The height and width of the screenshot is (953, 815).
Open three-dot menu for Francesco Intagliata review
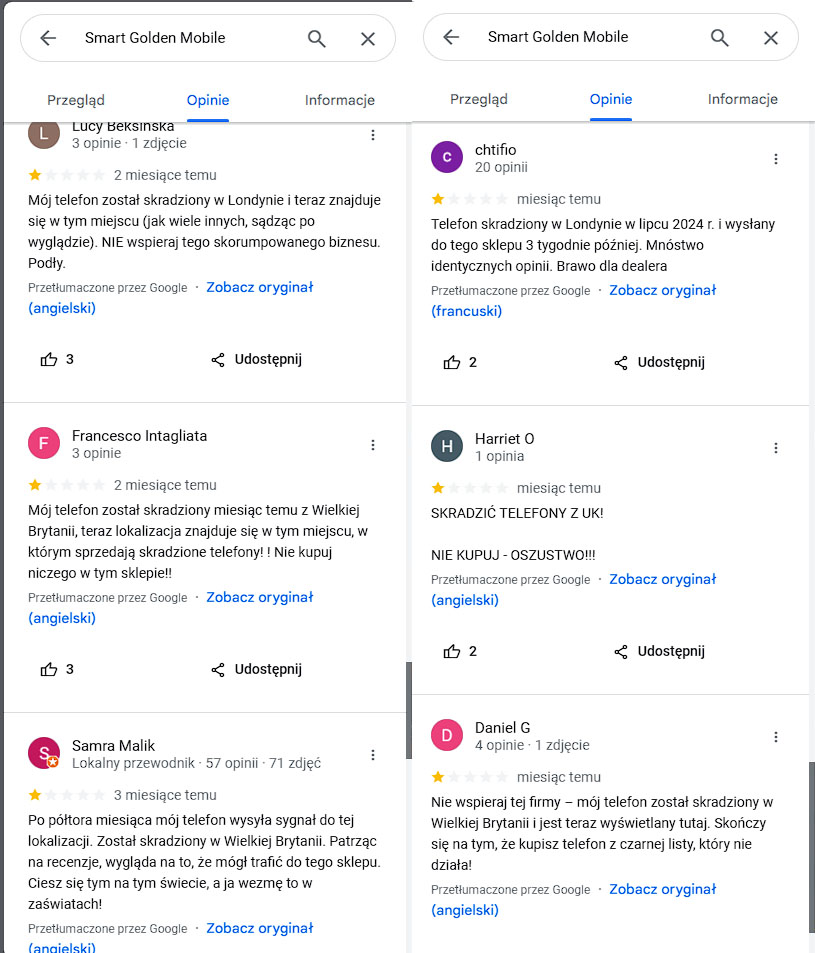373,445
